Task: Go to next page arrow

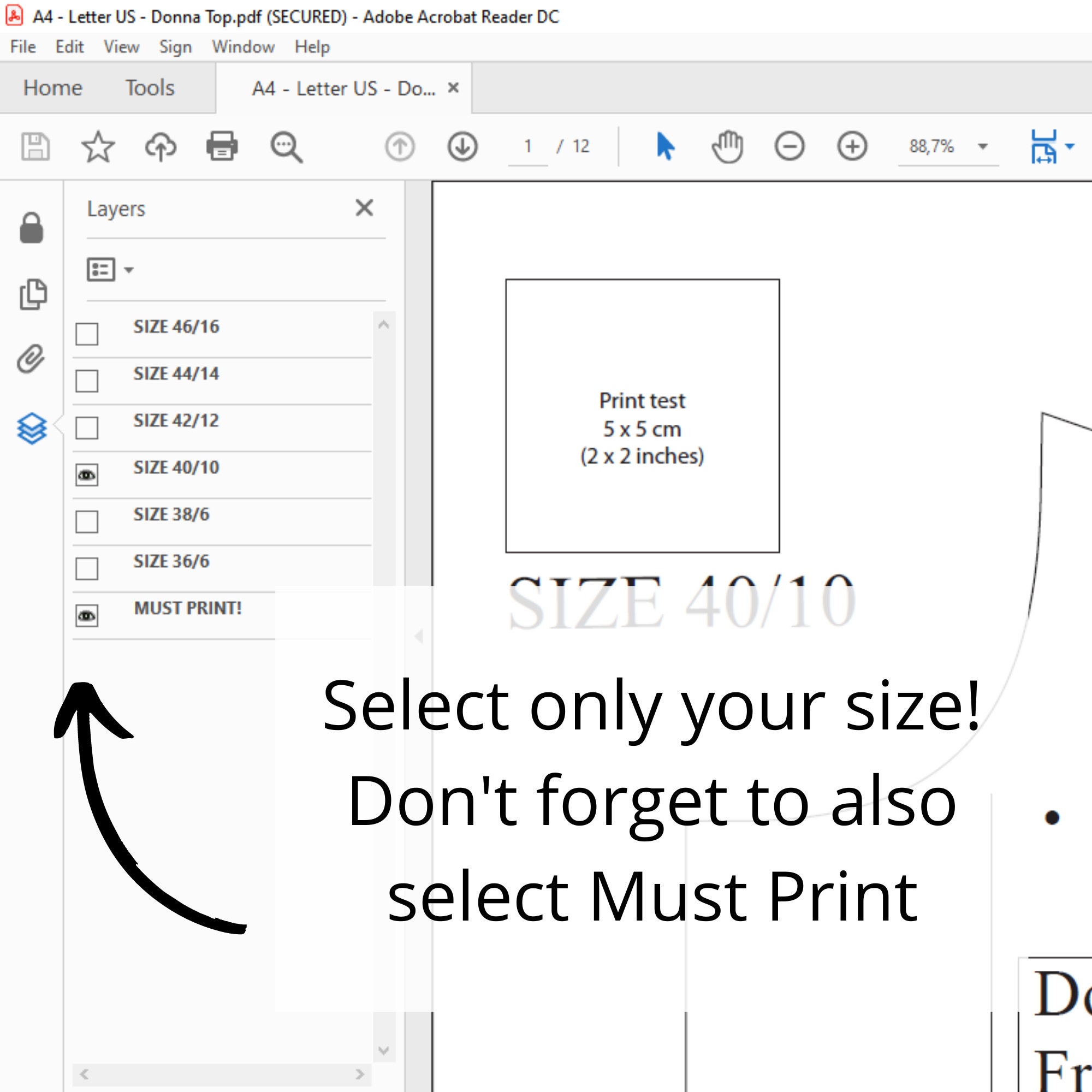Action: [x=462, y=146]
